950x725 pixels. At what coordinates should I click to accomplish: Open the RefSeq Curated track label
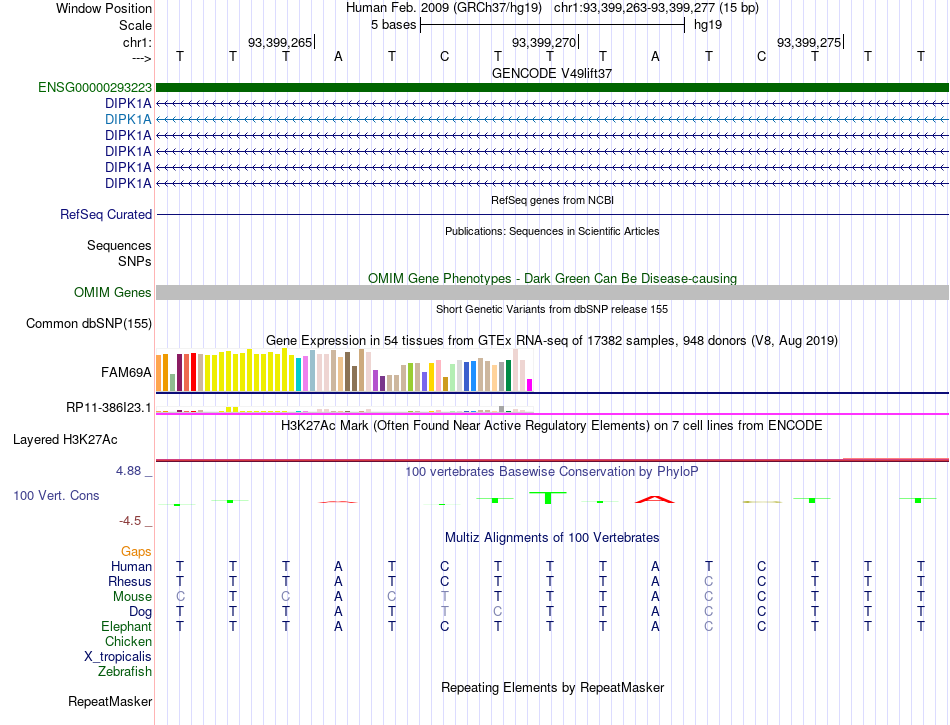105,214
